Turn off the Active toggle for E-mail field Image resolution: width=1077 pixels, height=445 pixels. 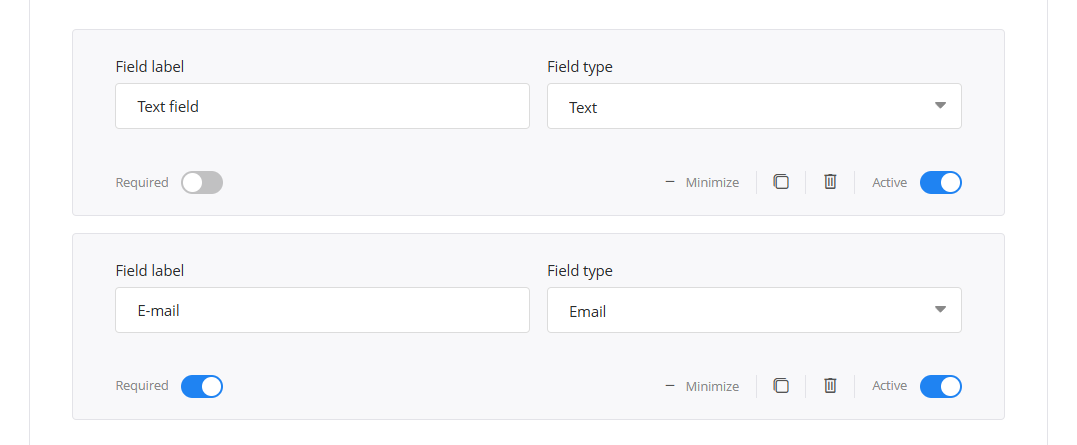point(940,387)
